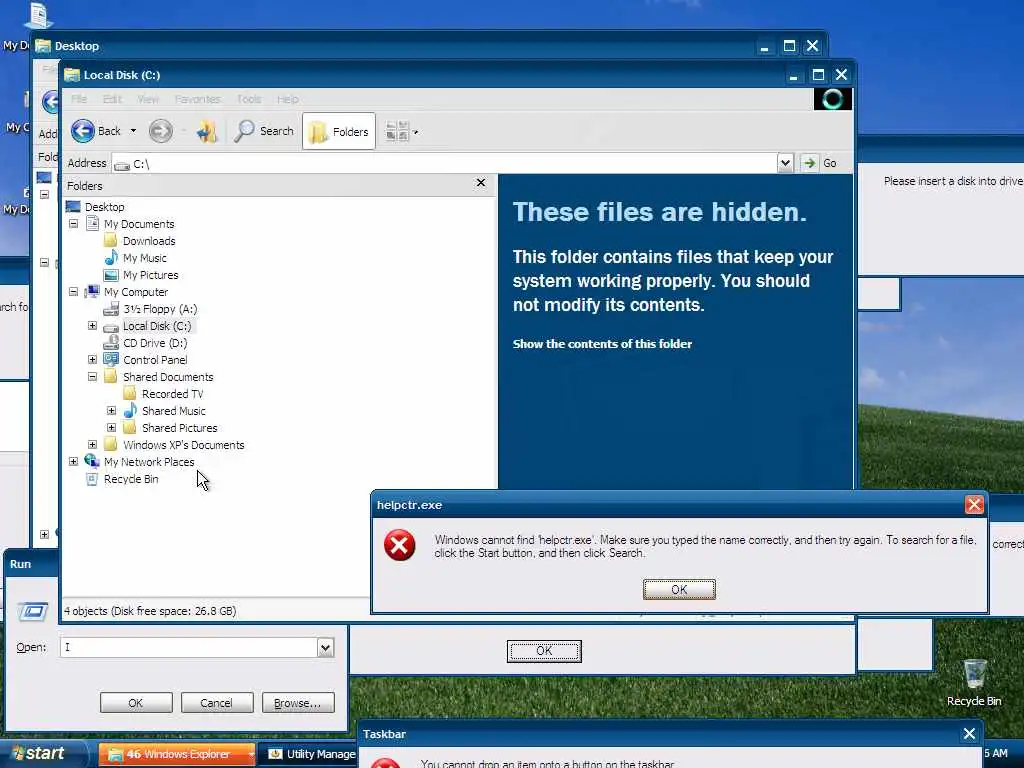The image size is (1024, 768).
Task: Click status bar text '4 objects (Disk free space: 26.8 GB)'
Action: point(150,611)
